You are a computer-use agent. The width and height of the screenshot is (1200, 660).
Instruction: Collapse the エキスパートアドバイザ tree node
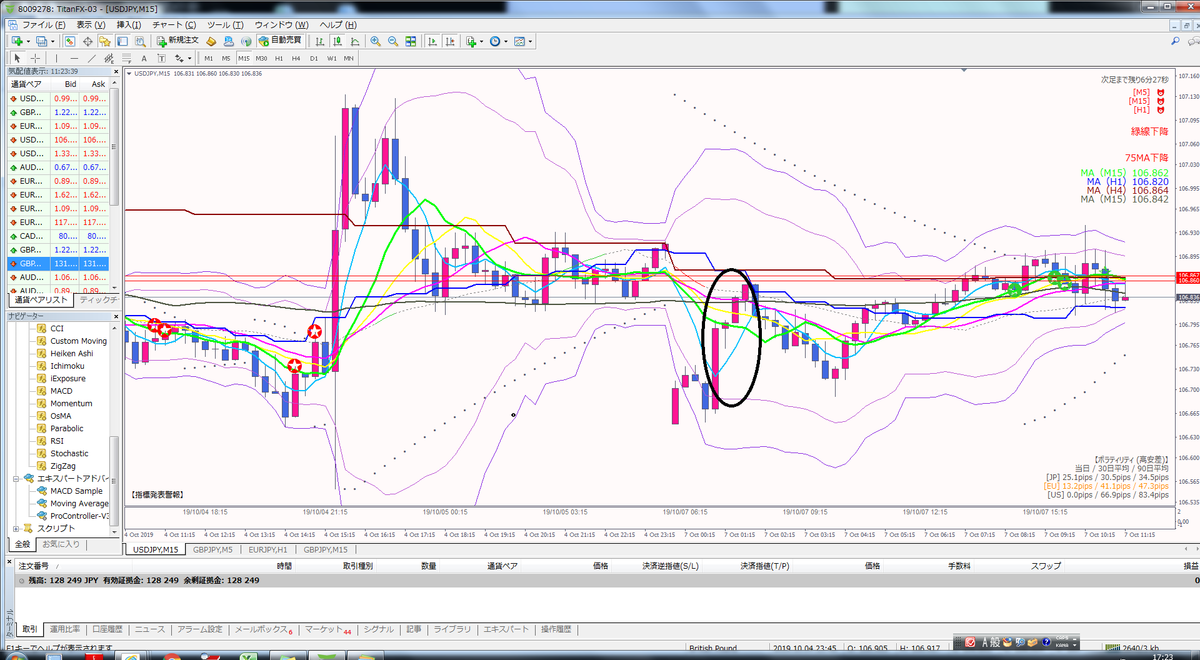[x=16, y=478]
